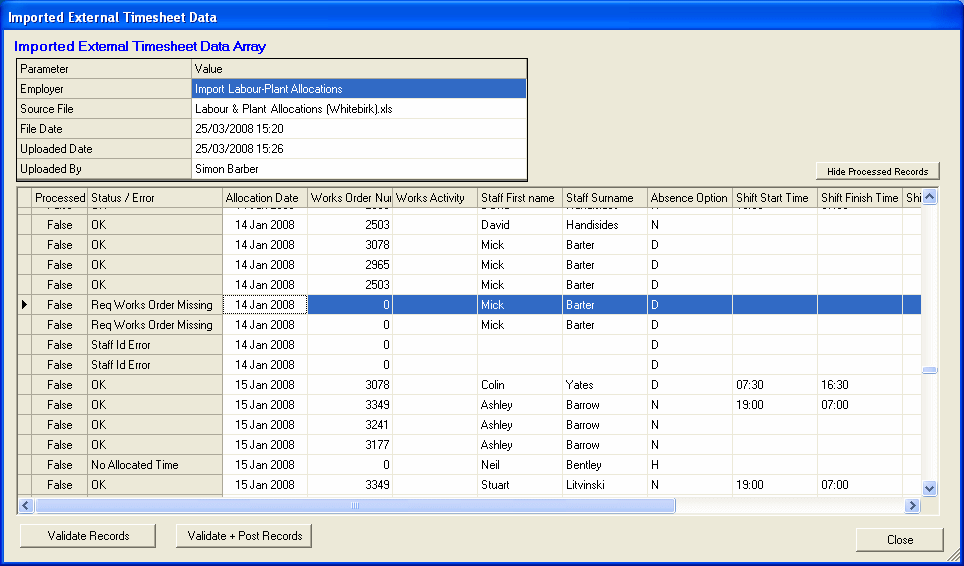Sort by Allocation Date column header
The width and height of the screenshot is (964, 566).
point(264,198)
